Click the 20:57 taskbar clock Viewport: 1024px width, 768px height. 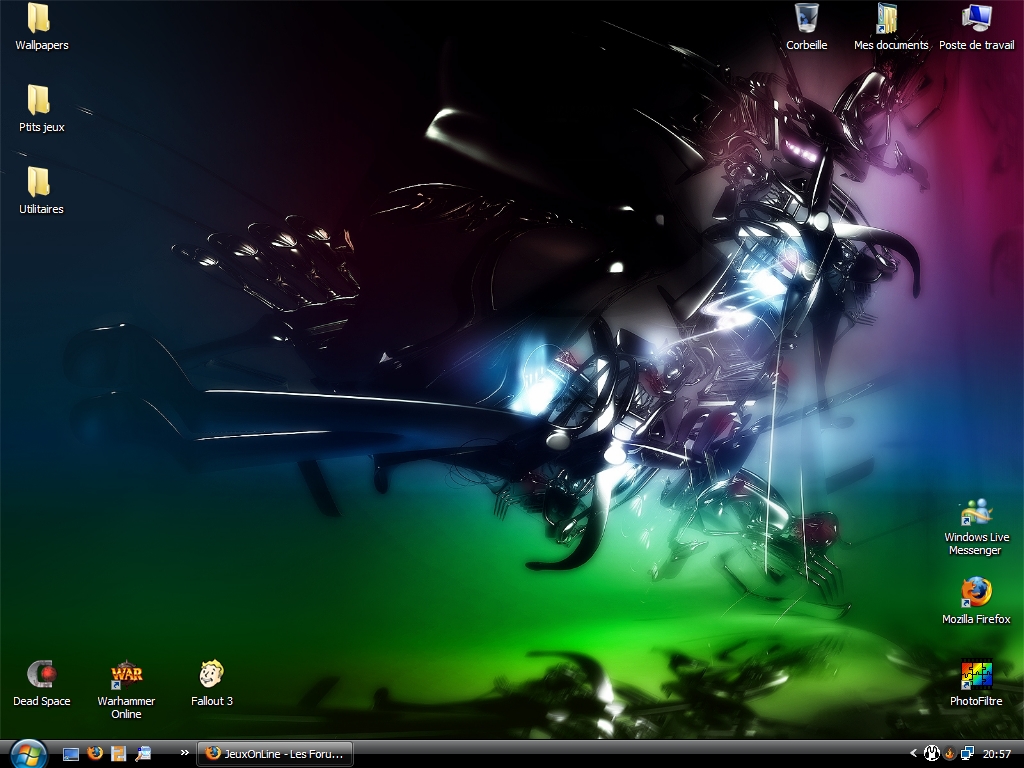[x=997, y=754]
